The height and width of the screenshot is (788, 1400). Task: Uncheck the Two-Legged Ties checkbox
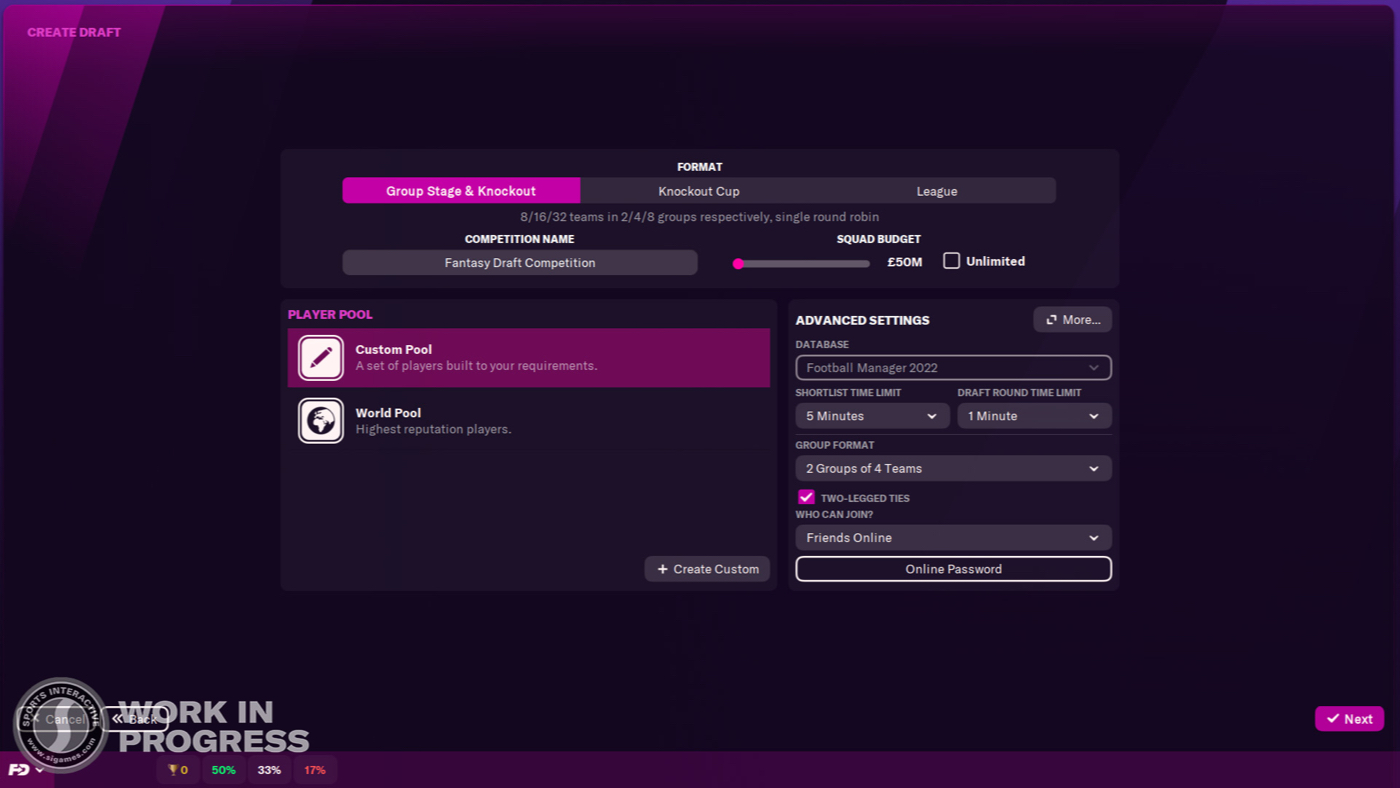pyautogui.click(x=806, y=497)
